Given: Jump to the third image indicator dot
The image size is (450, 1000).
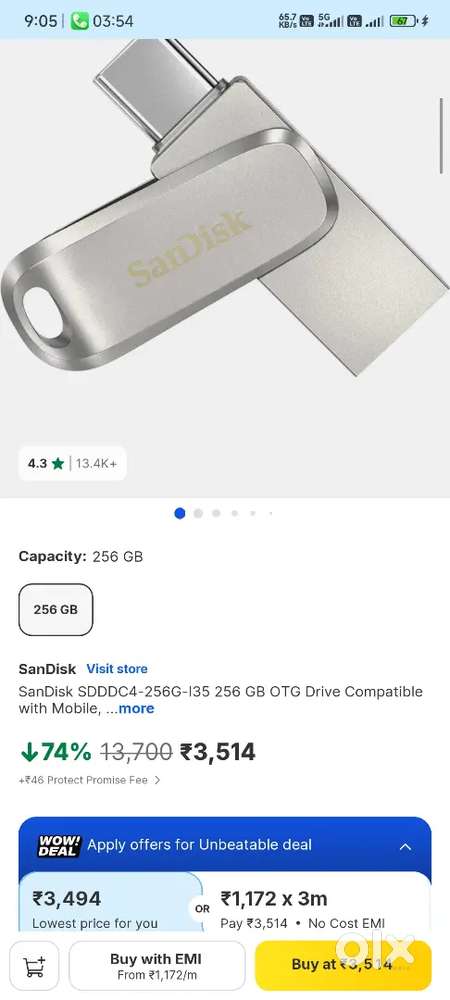Looking at the screenshot, I should point(216,513).
